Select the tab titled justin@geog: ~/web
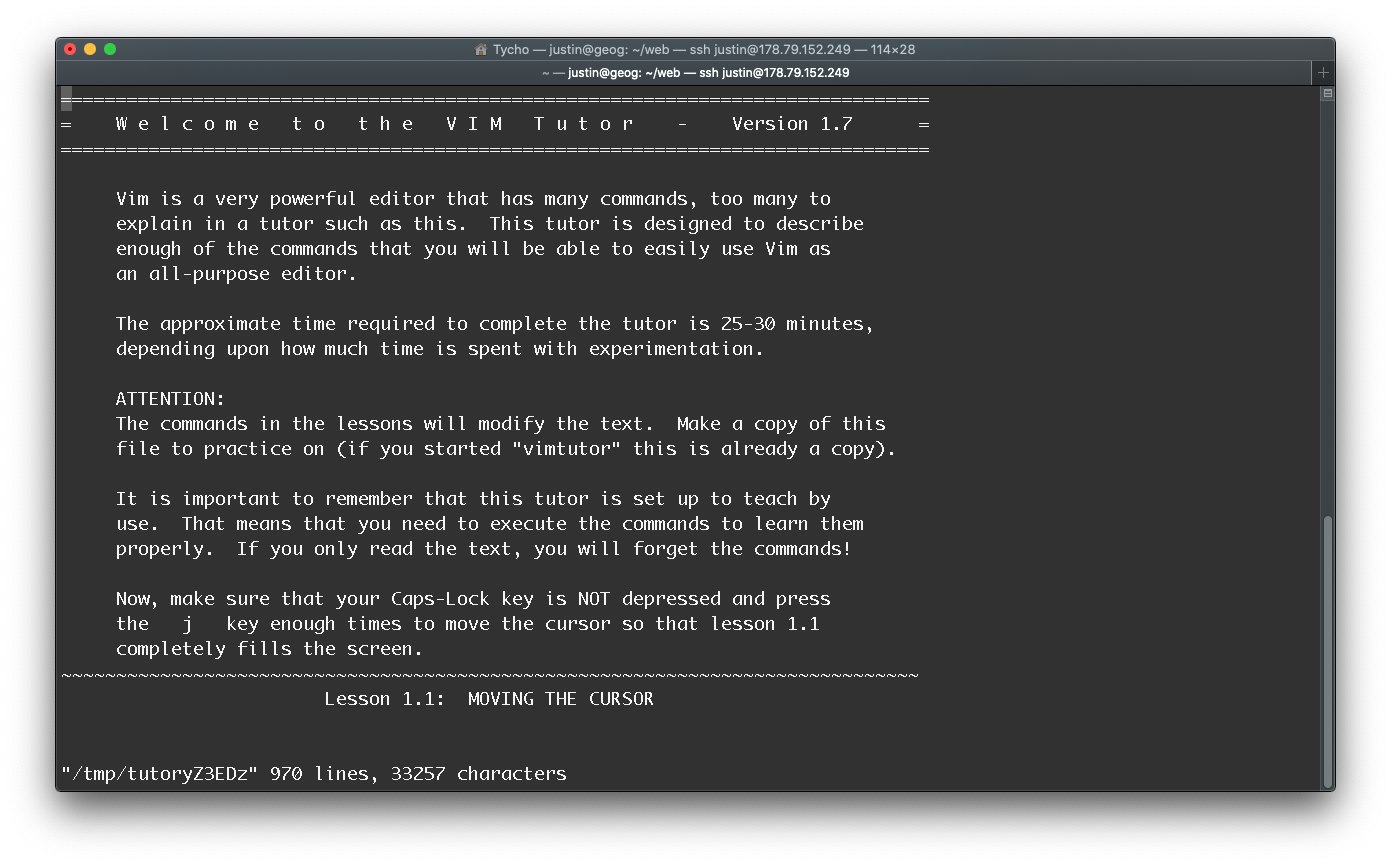 click(695, 73)
